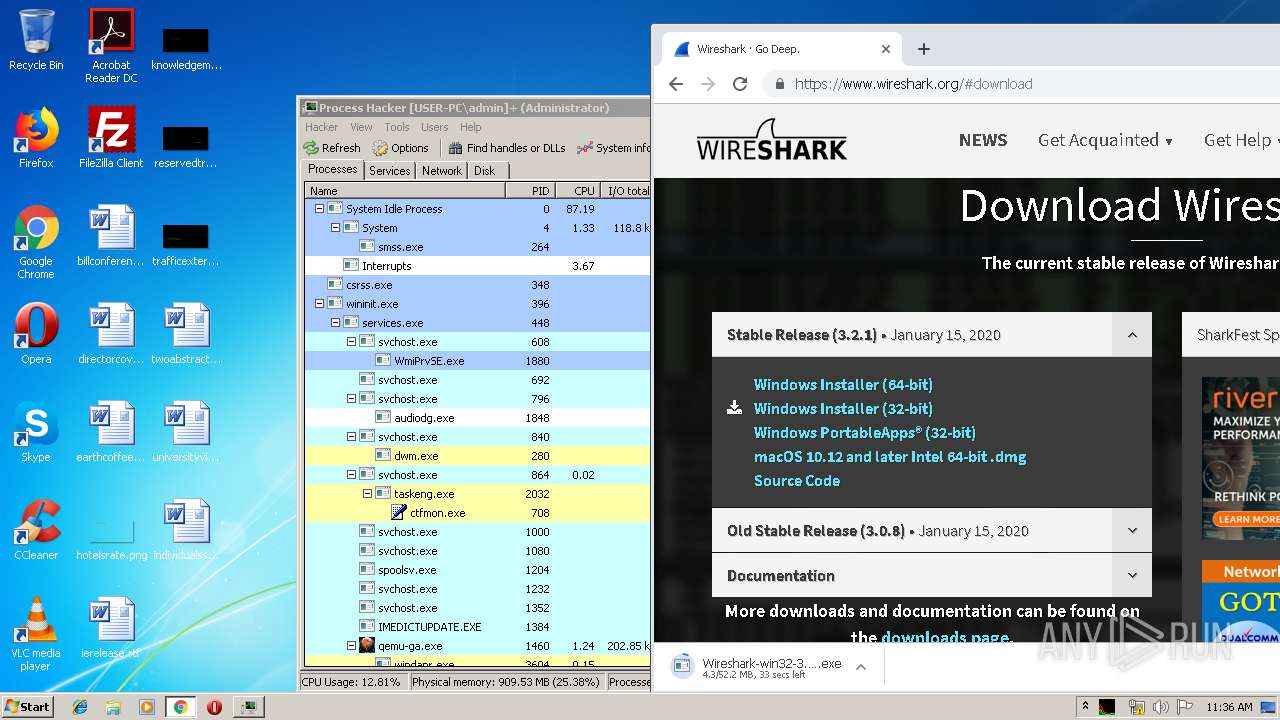Launch Google Chrome desktop shortcut
The image size is (1280, 720).
[x=36, y=242]
